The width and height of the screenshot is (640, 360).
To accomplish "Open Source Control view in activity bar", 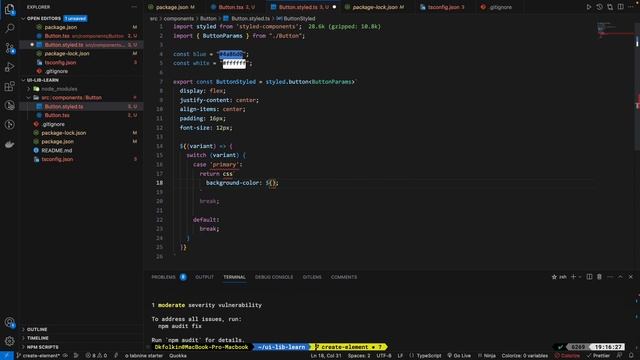I will coord(9,48).
